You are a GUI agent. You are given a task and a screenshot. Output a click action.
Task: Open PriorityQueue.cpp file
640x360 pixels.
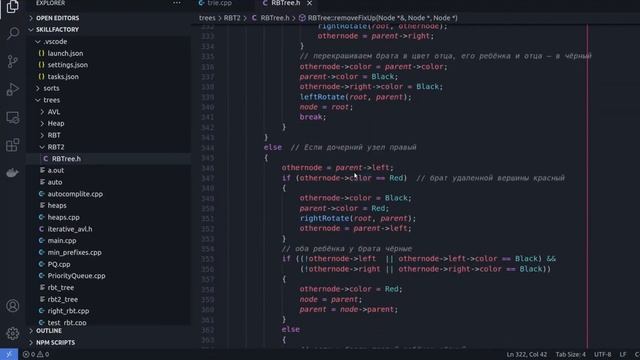click(x=76, y=276)
